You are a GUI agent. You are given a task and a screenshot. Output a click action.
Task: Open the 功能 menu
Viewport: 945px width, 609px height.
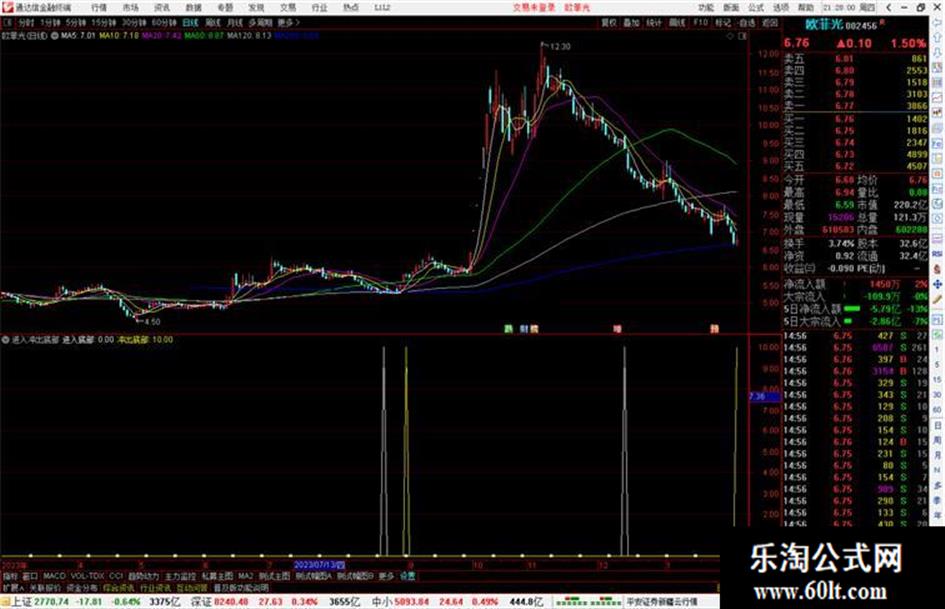[x=706, y=8]
